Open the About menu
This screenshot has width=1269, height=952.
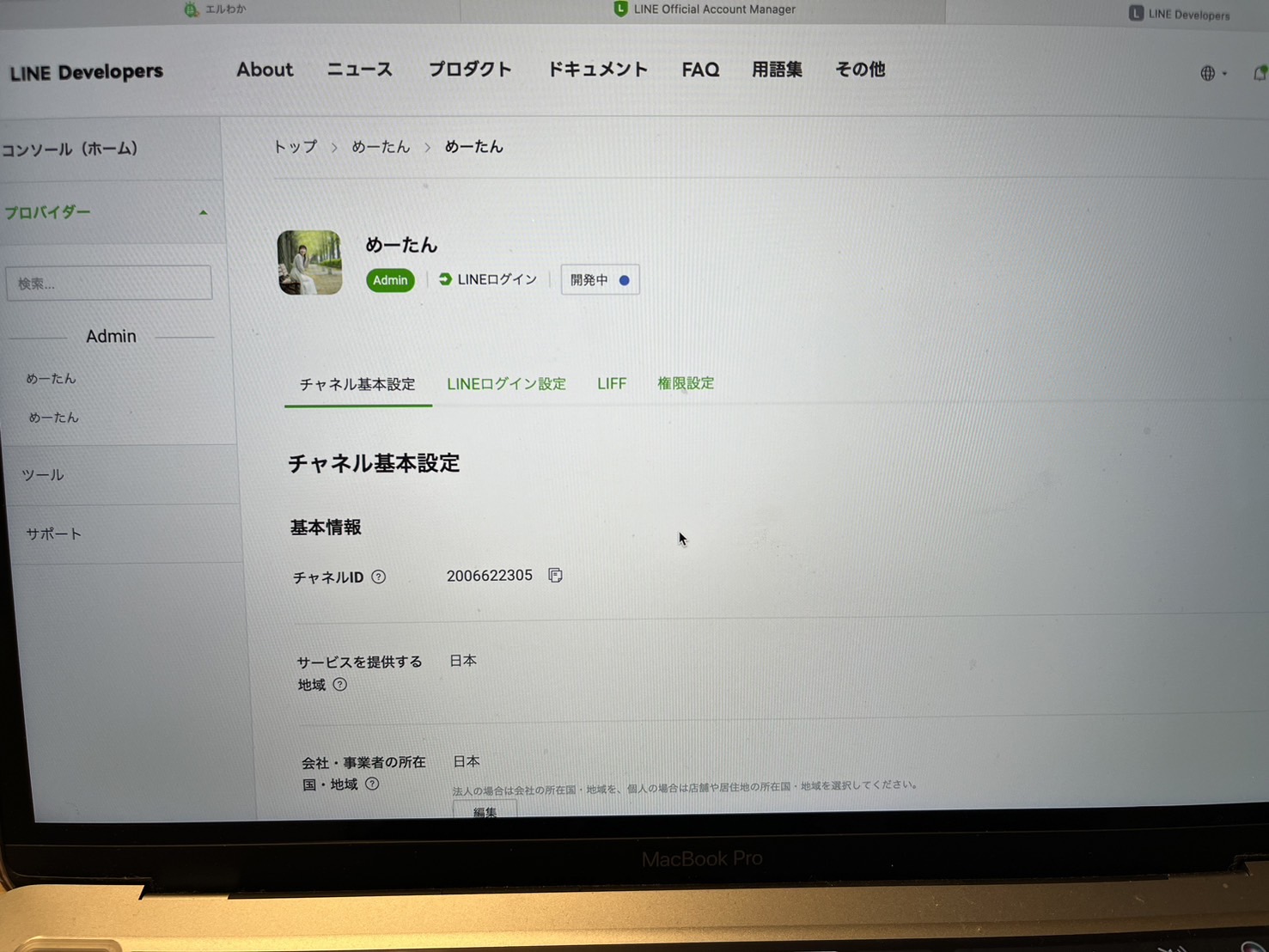pyautogui.click(x=265, y=70)
